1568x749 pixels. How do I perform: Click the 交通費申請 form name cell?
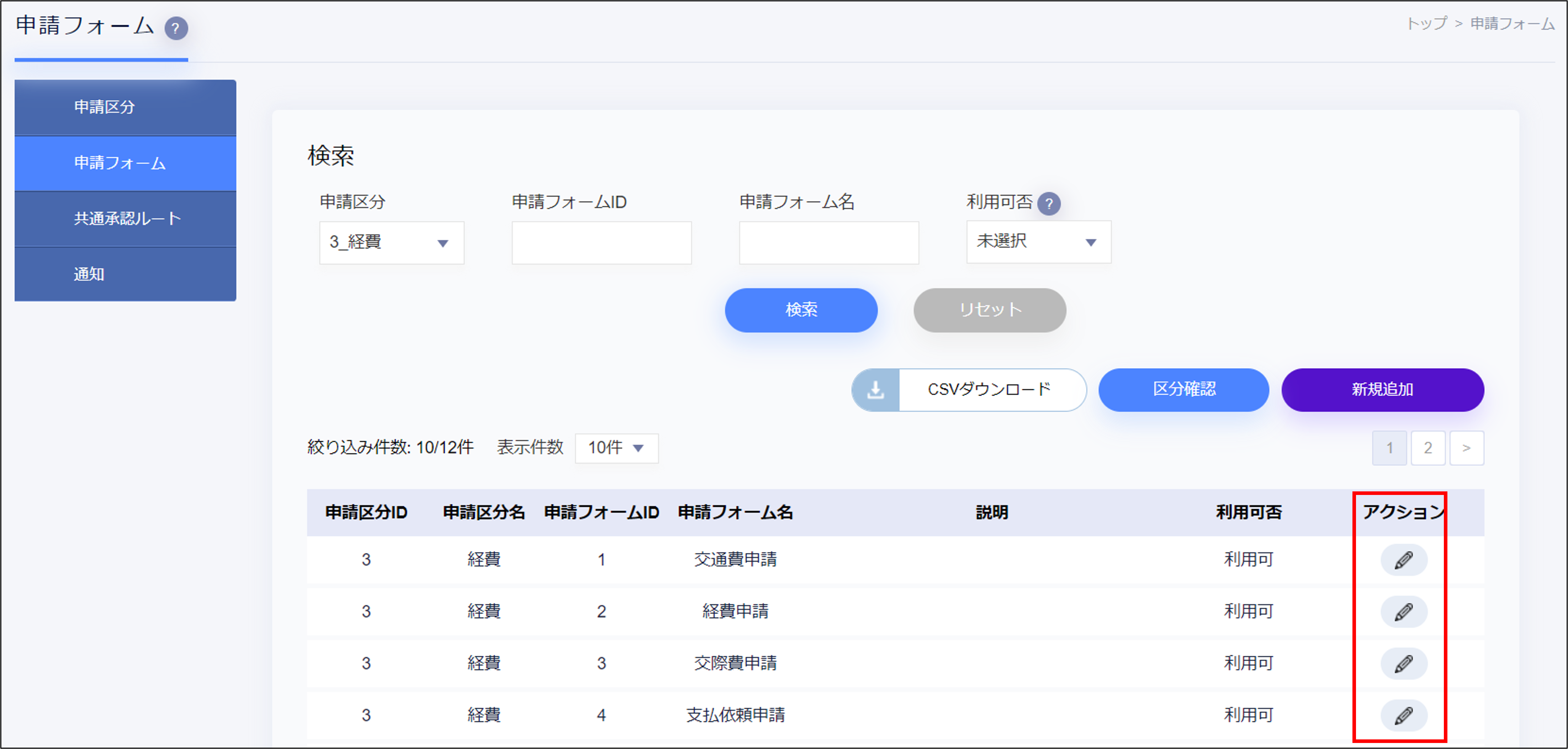tap(735, 560)
